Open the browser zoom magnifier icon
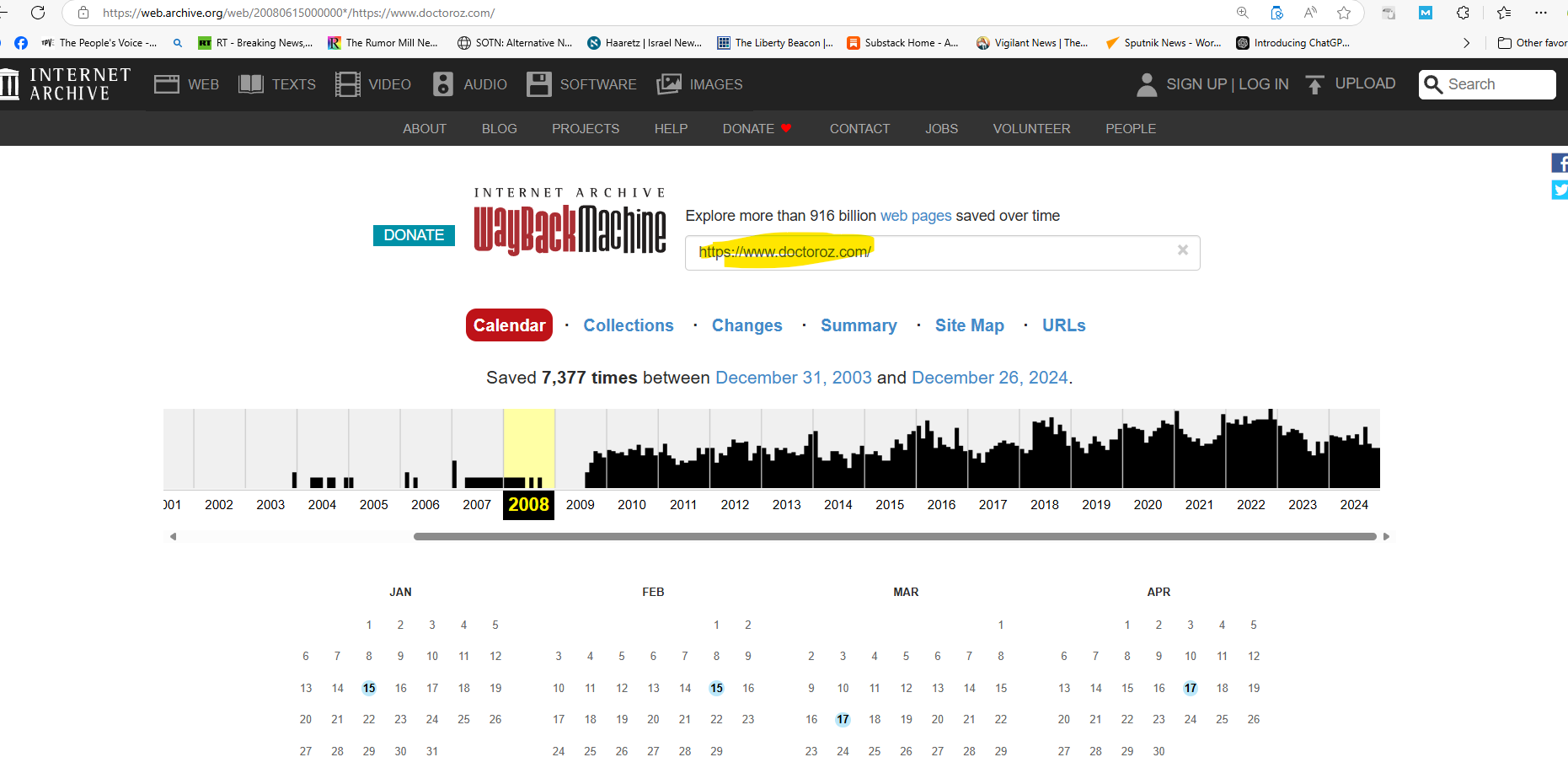Screen dimensions: 1568x757 [1243, 13]
